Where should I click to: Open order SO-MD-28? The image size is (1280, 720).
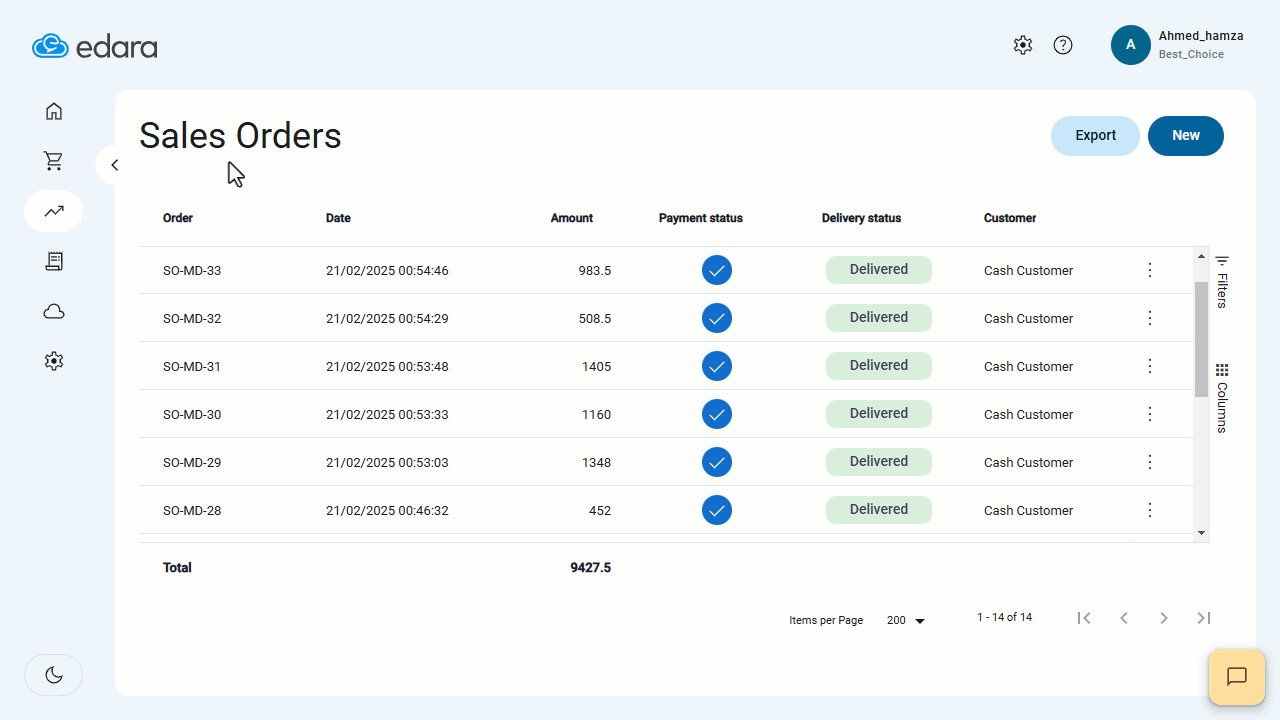[x=192, y=511]
